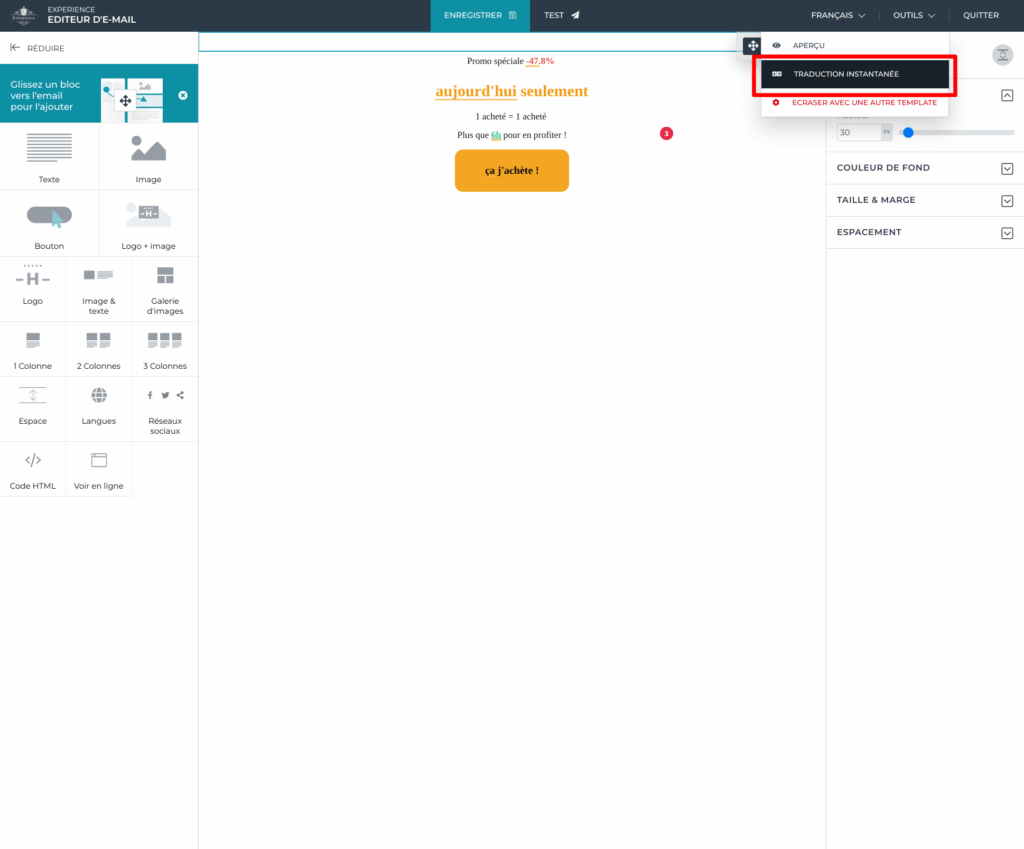The width and height of the screenshot is (1024, 849).
Task: Adjust the pixel size slider
Action: [x=908, y=131]
